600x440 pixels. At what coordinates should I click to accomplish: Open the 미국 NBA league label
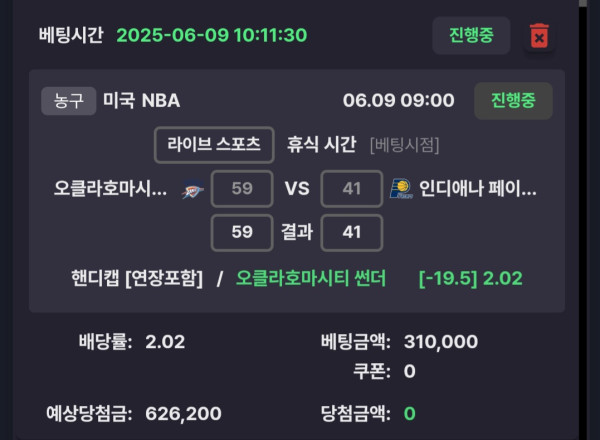coord(142,101)
